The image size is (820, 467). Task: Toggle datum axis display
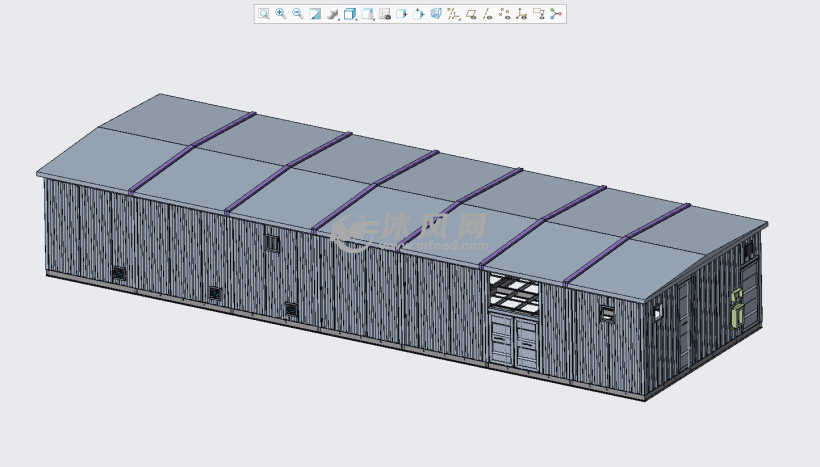tap(488, 14)
